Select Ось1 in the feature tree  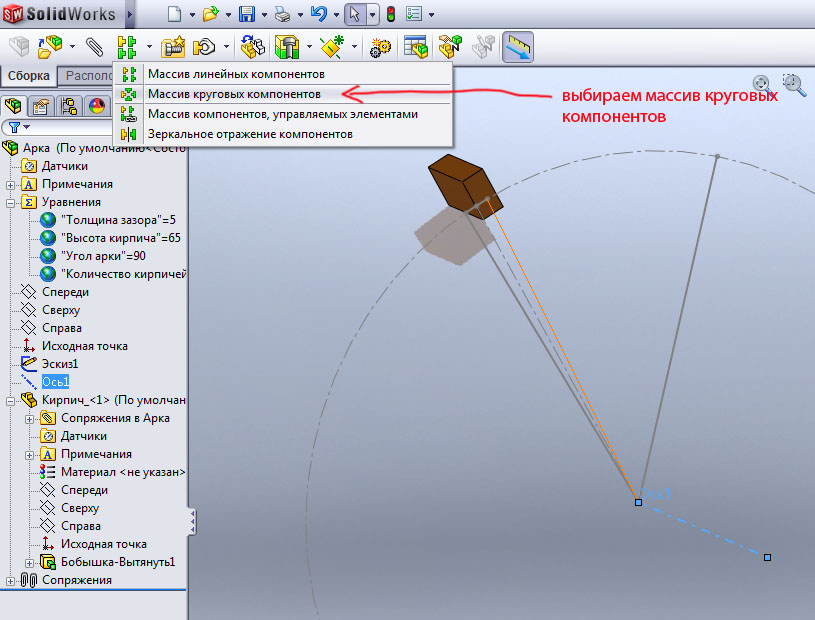click(x=56, y=382)
